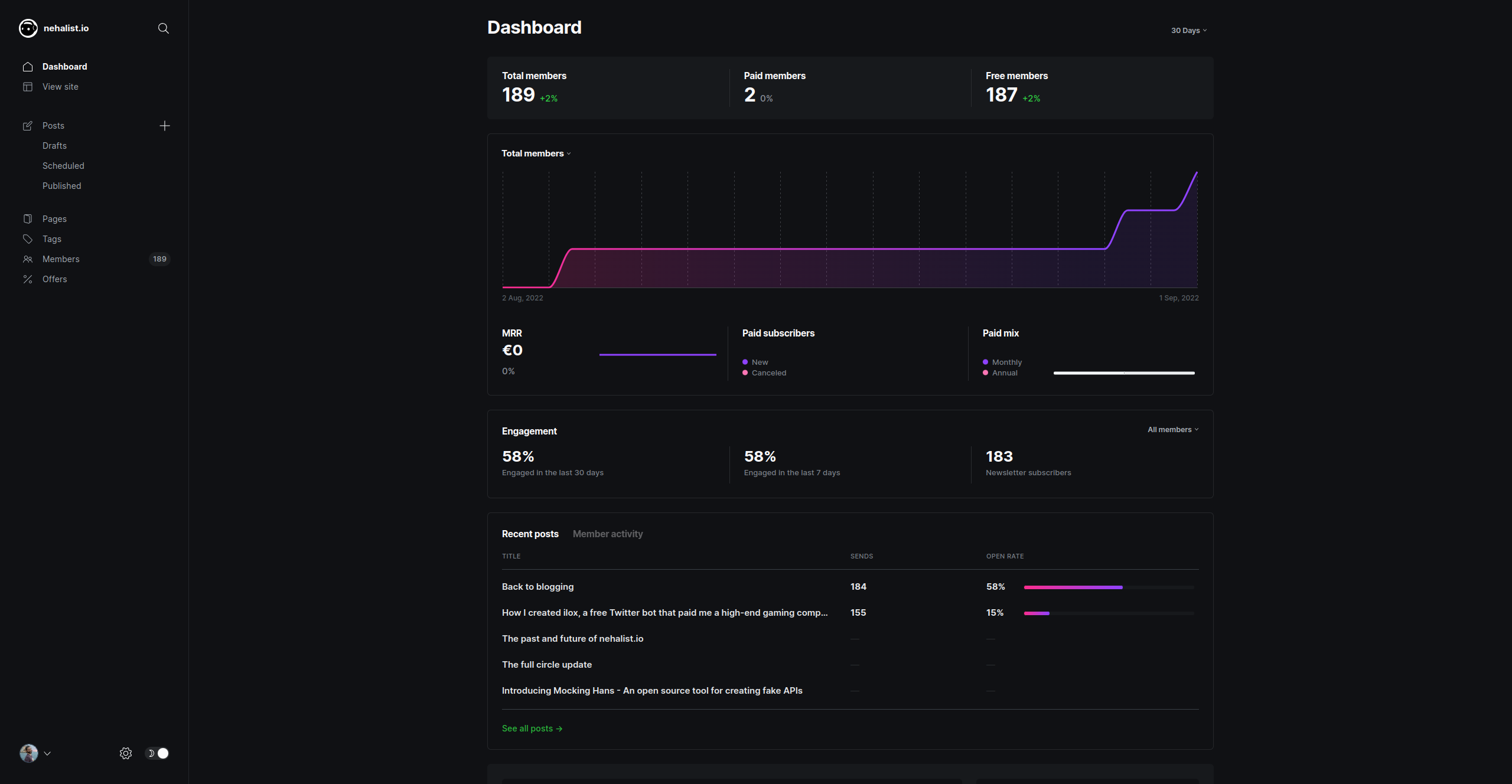Click the MRR €0 value
This screenshot has height=784, width=1512.
(512, 351)
